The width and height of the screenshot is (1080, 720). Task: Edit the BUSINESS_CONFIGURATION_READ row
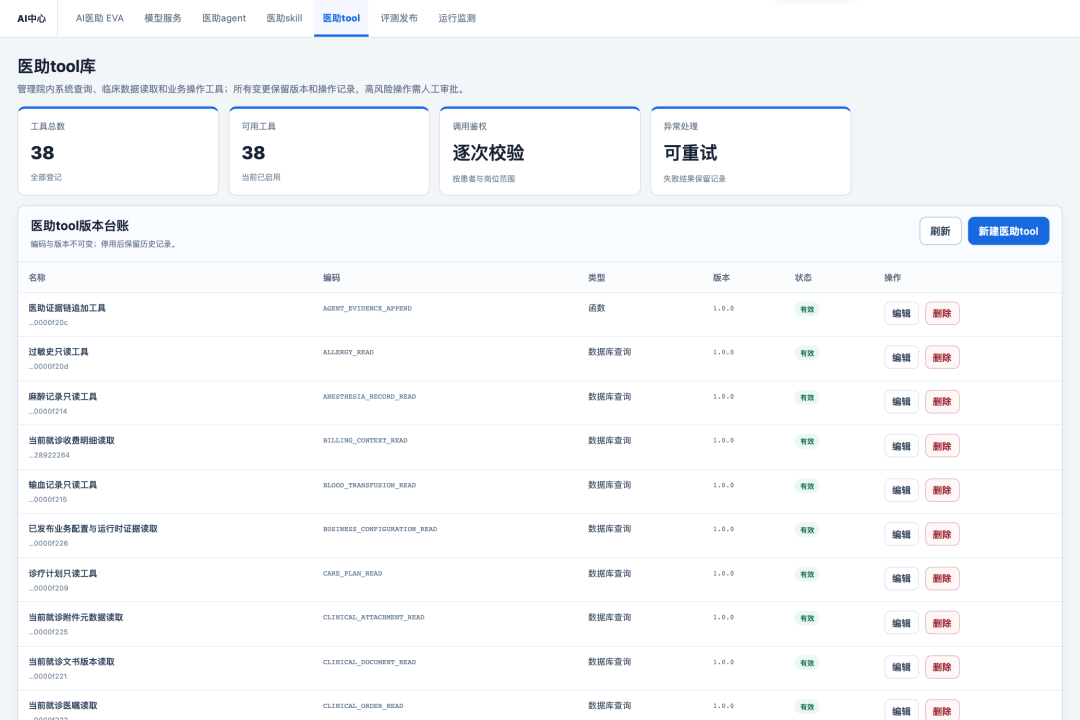tap(901, 534)
